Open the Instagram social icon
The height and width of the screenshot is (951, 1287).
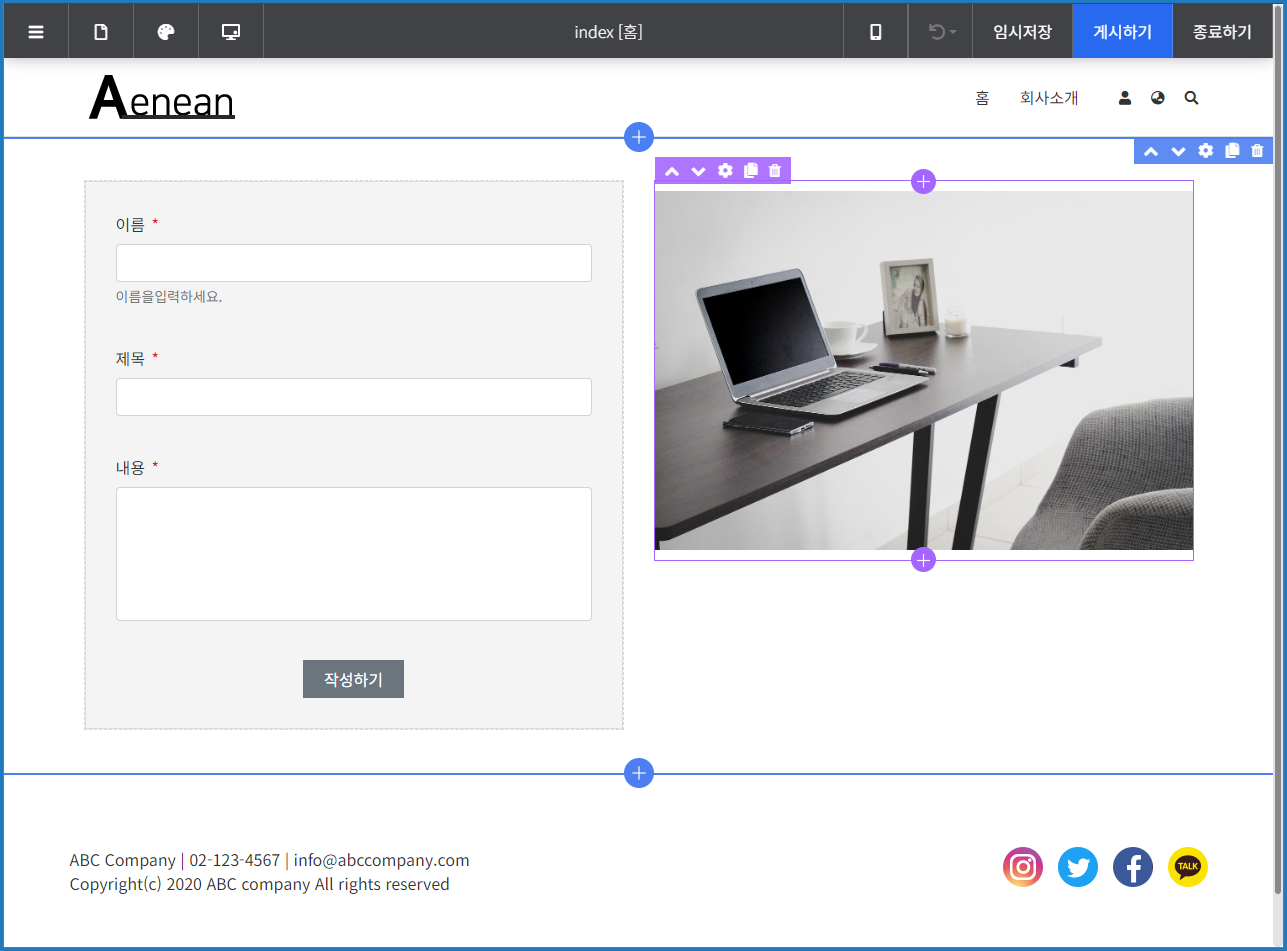[x=1023, y=867]
